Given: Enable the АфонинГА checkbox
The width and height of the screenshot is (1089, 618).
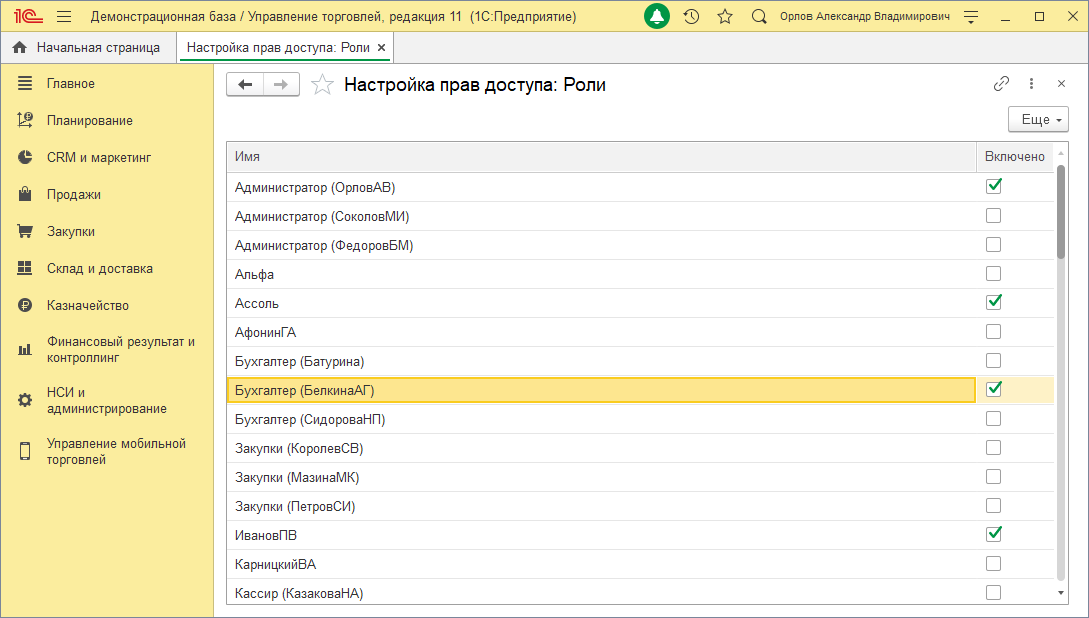Looking at the screenshot, I should coord(994,332).
